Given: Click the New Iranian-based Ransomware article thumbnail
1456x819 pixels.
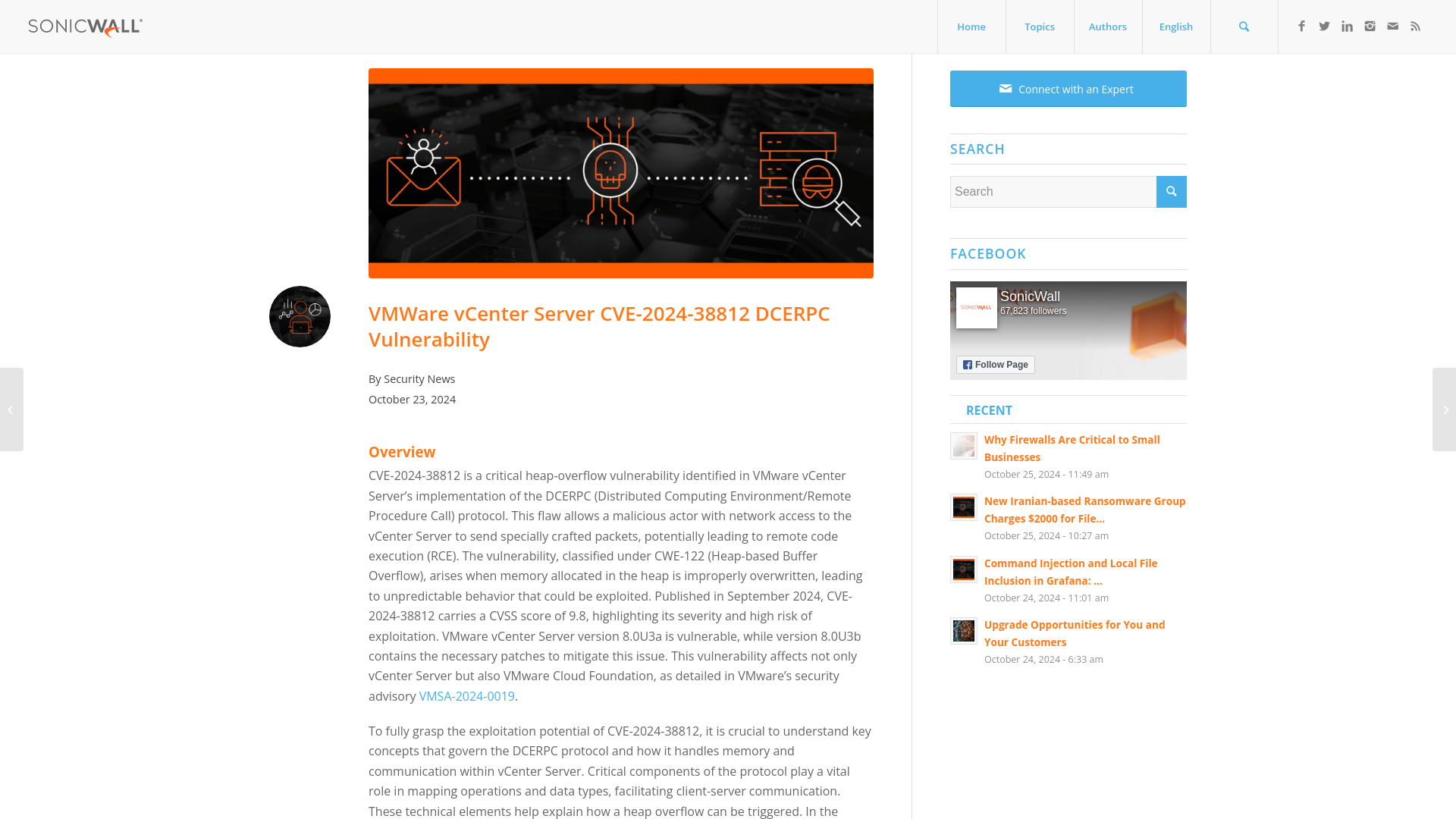Looking at the screenshot, I should point(963,507).
